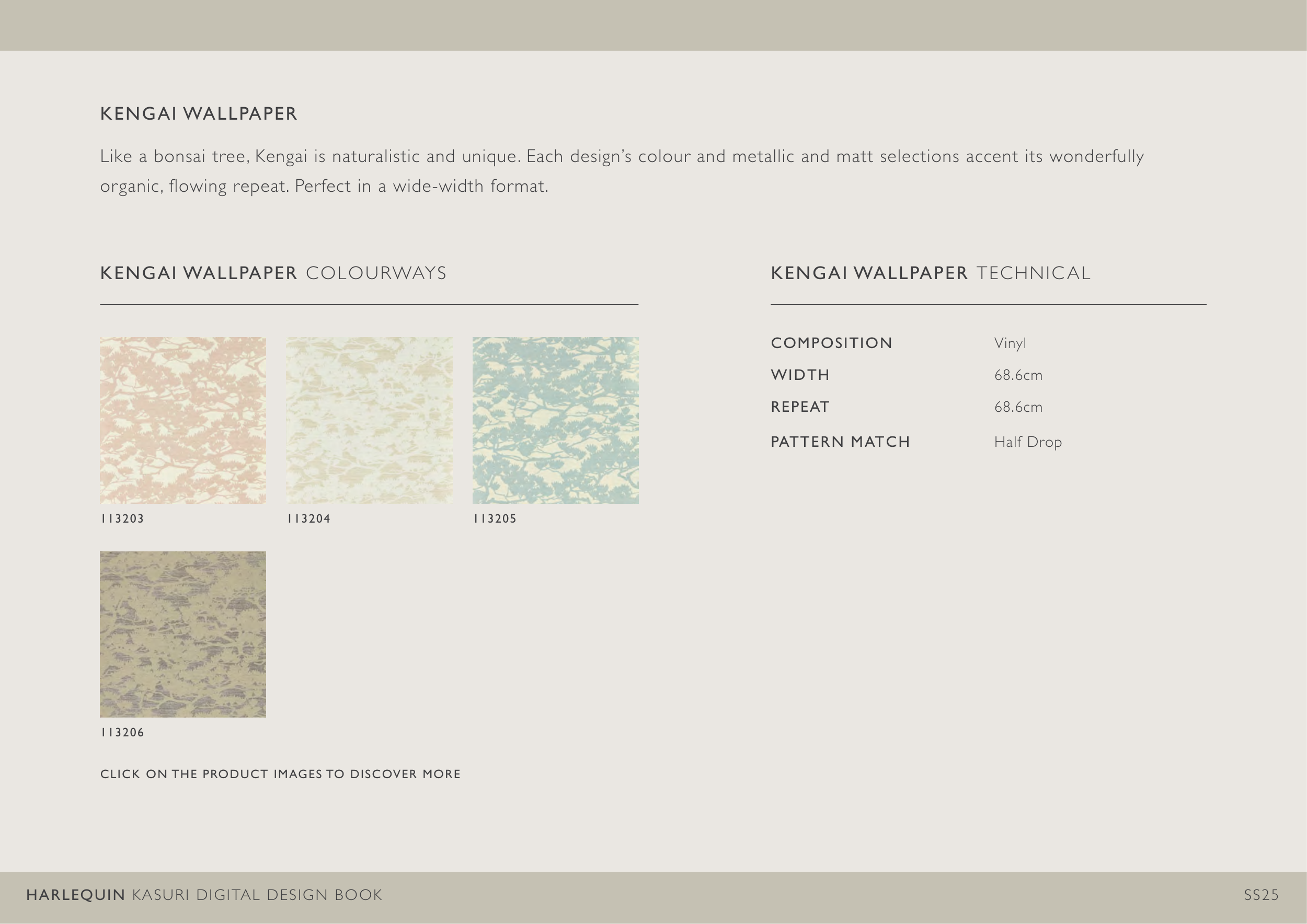This screenshot has height=924, width=1307.
Task: Click the 113205 product code label
Action: point(495,518)
